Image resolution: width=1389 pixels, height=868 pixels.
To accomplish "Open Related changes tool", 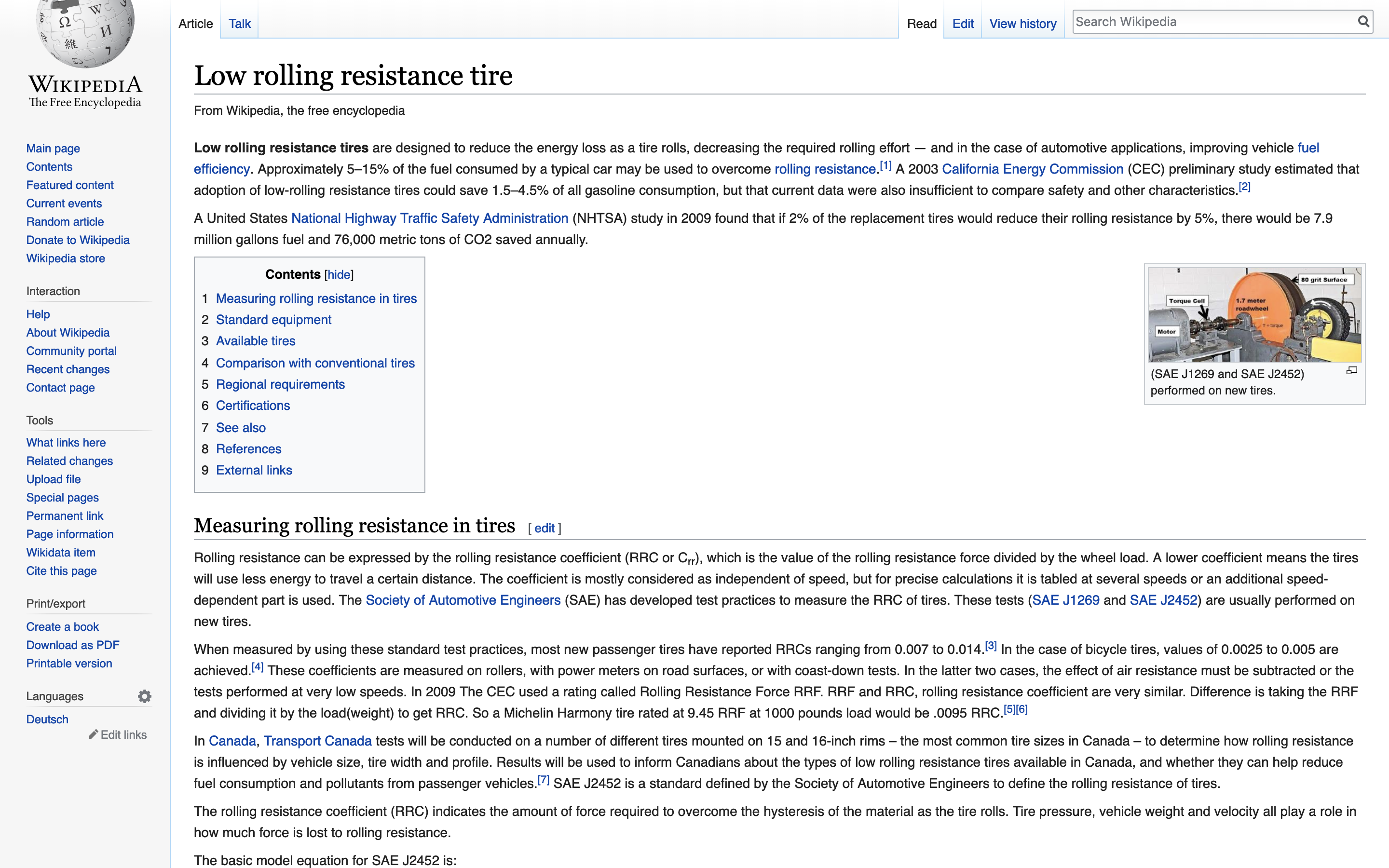I will click(x=69, y=461).
